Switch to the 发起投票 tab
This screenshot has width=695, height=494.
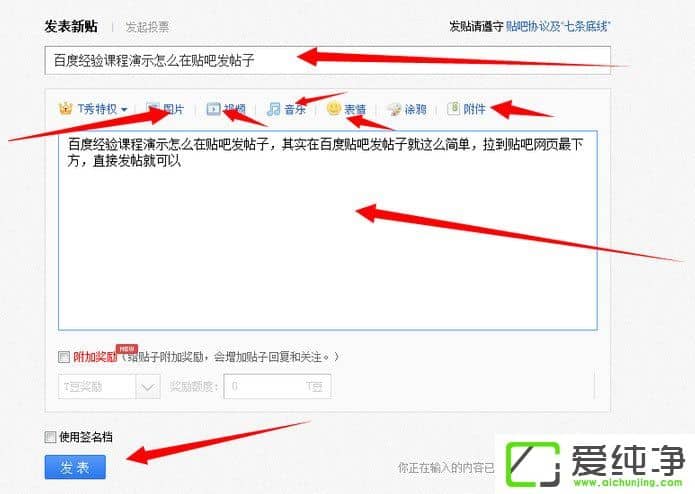coord(147,27)
